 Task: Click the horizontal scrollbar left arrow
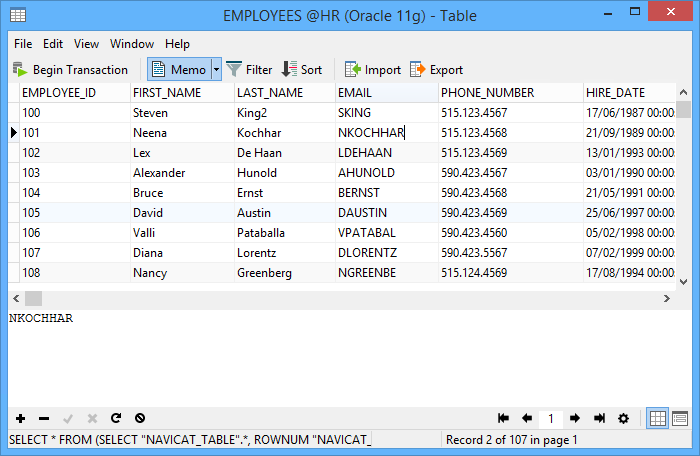pyautogui.click(x=16, y=298)
